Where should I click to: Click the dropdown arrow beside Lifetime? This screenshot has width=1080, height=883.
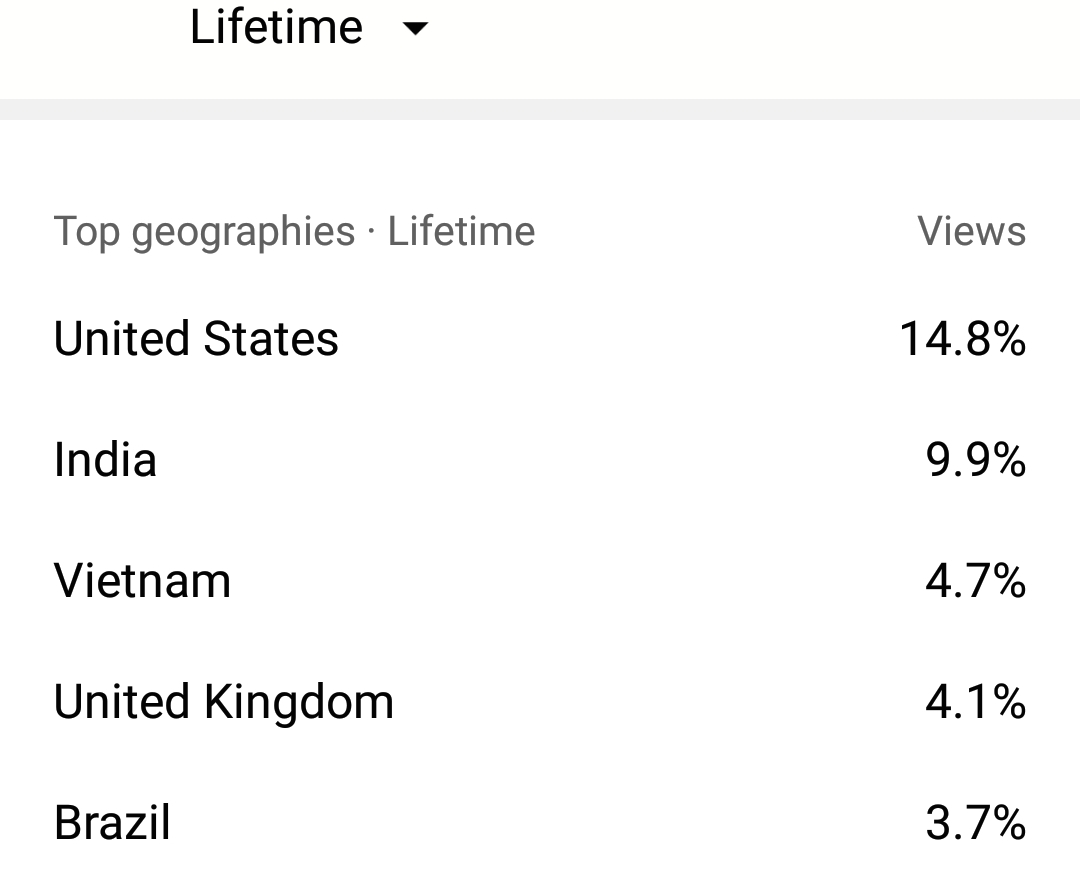coord(415,28)
